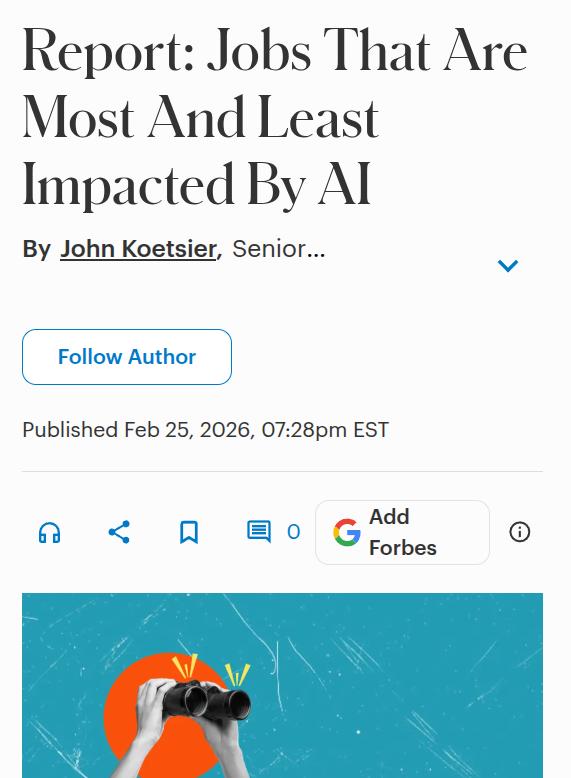The image size is (571, 778).
Task: Select the Published Feb 25, 2026 timestamp
Action: coord(205,430)
